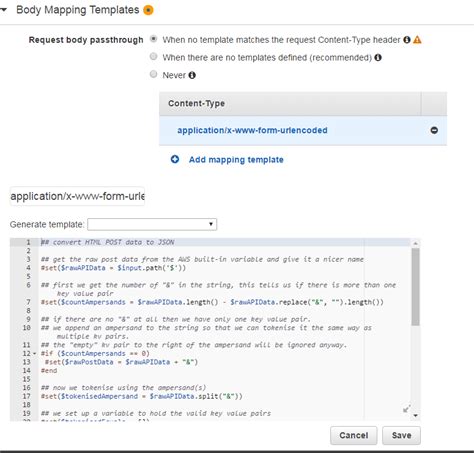Remove the application/x-www-form-urlencoded mapping with minus icon
Image resolution: width=474 pixels, height=453 pixels.
point(434,130)
